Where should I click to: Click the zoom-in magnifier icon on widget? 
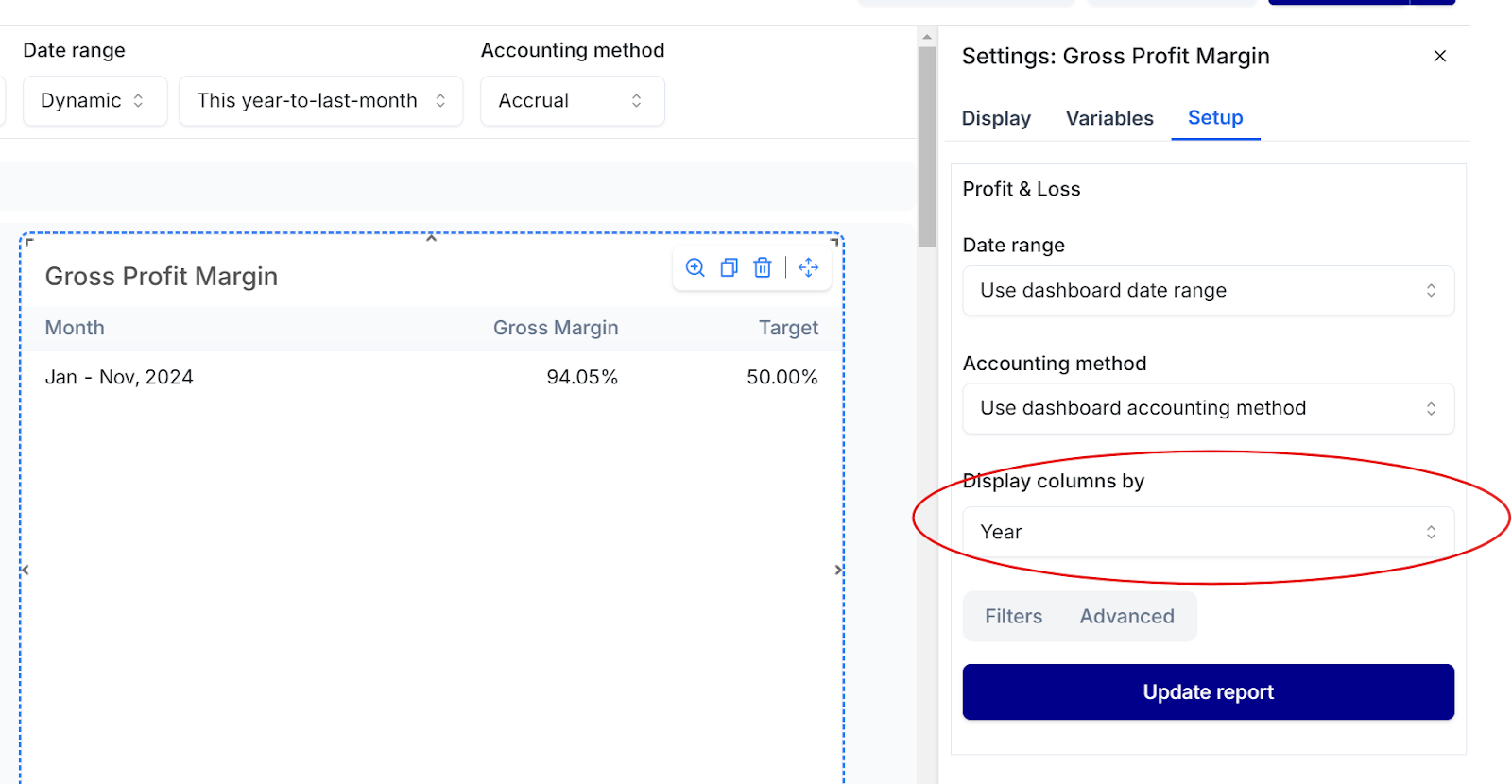pyautogui.click(x=696, y=267)
